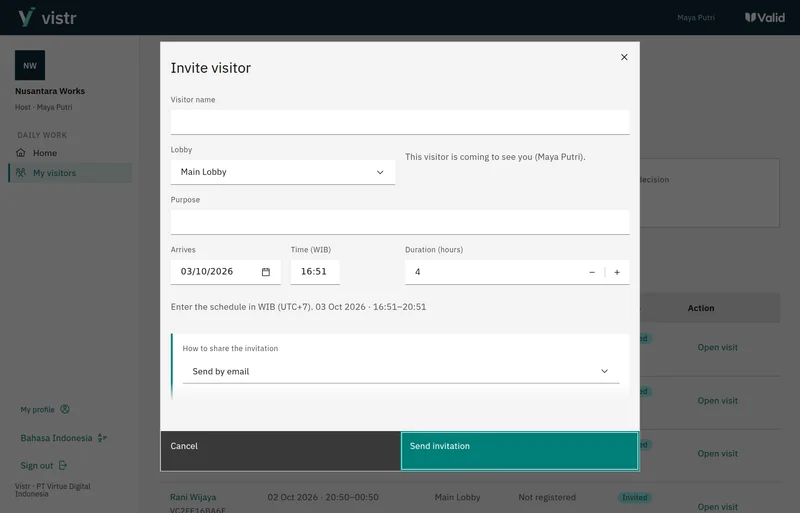Screen dimensions: 800x513
Task: Open the Lobby dropdown showing Main Lobby
Action: 283,172
